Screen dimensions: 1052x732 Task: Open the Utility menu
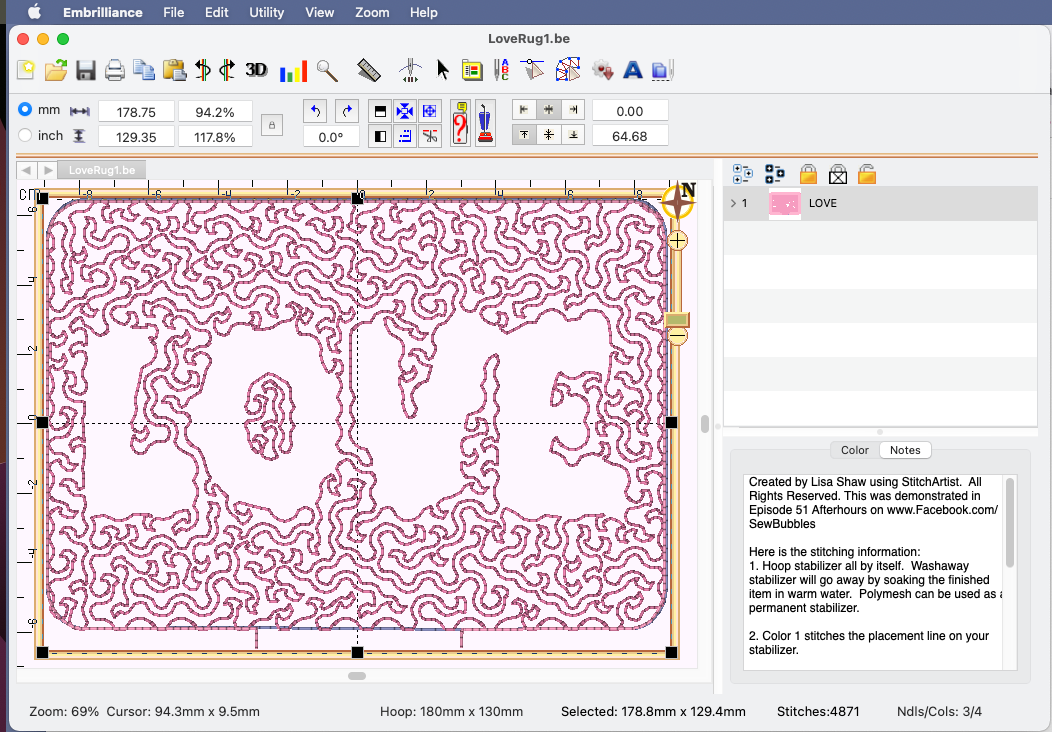tap(266, 13)
